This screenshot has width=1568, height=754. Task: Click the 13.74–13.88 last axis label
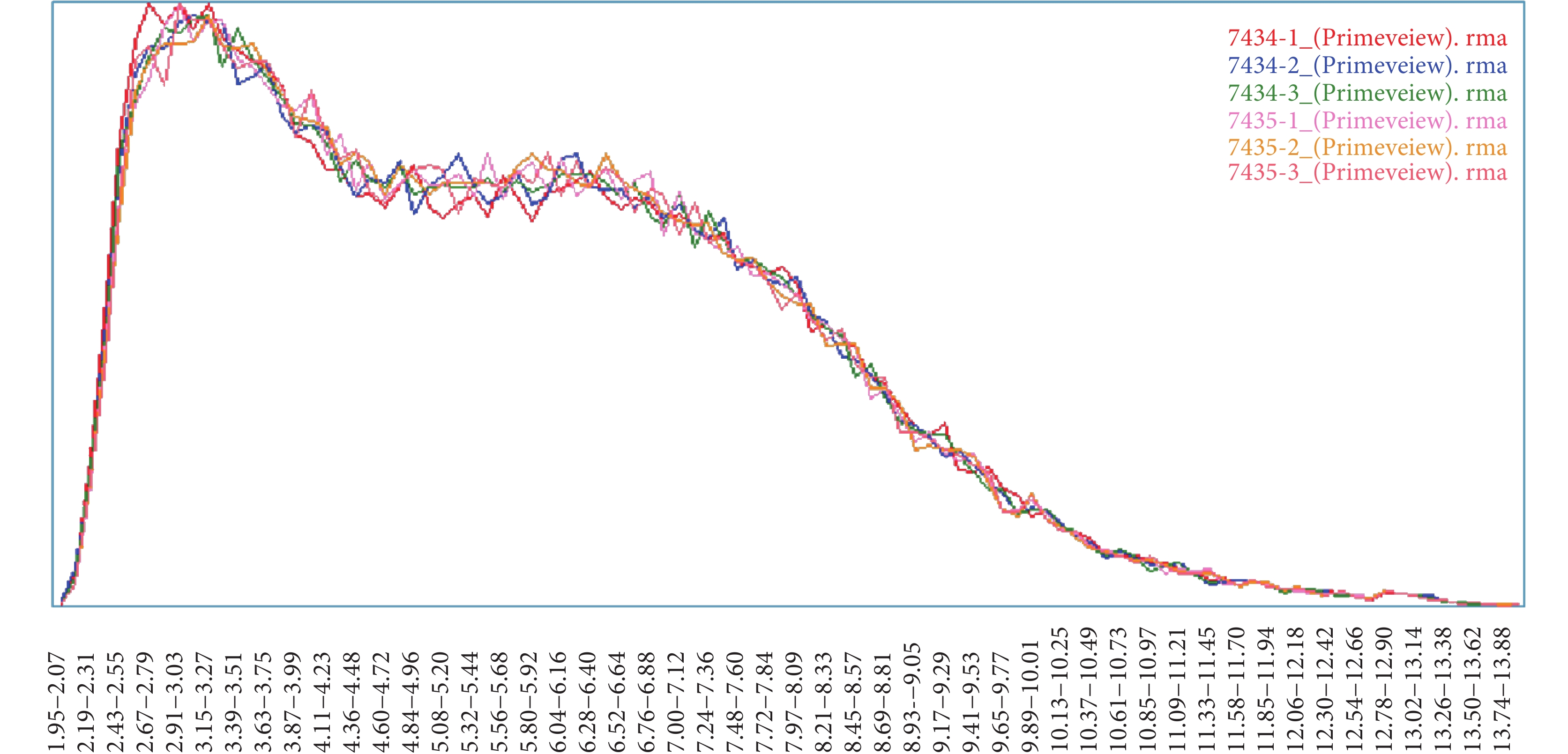click(1502, 689)
